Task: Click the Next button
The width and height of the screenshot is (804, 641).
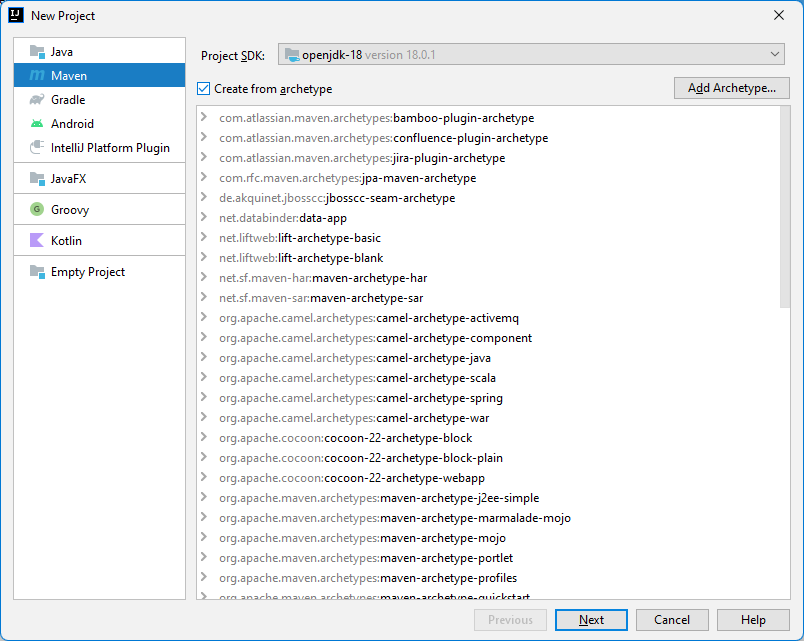Action: pos(591,620)
